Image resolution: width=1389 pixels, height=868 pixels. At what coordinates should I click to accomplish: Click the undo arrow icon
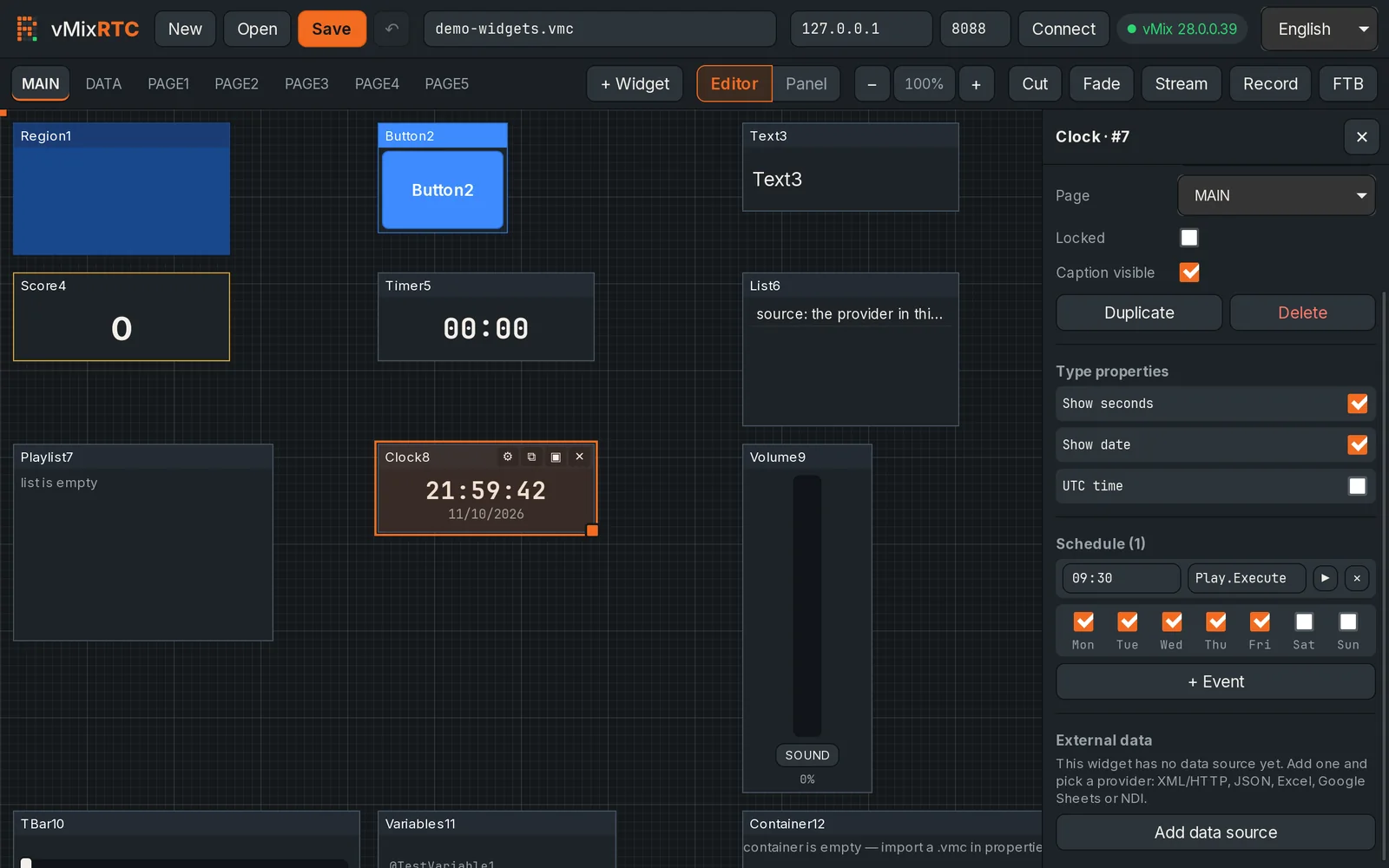coord(392,29)
